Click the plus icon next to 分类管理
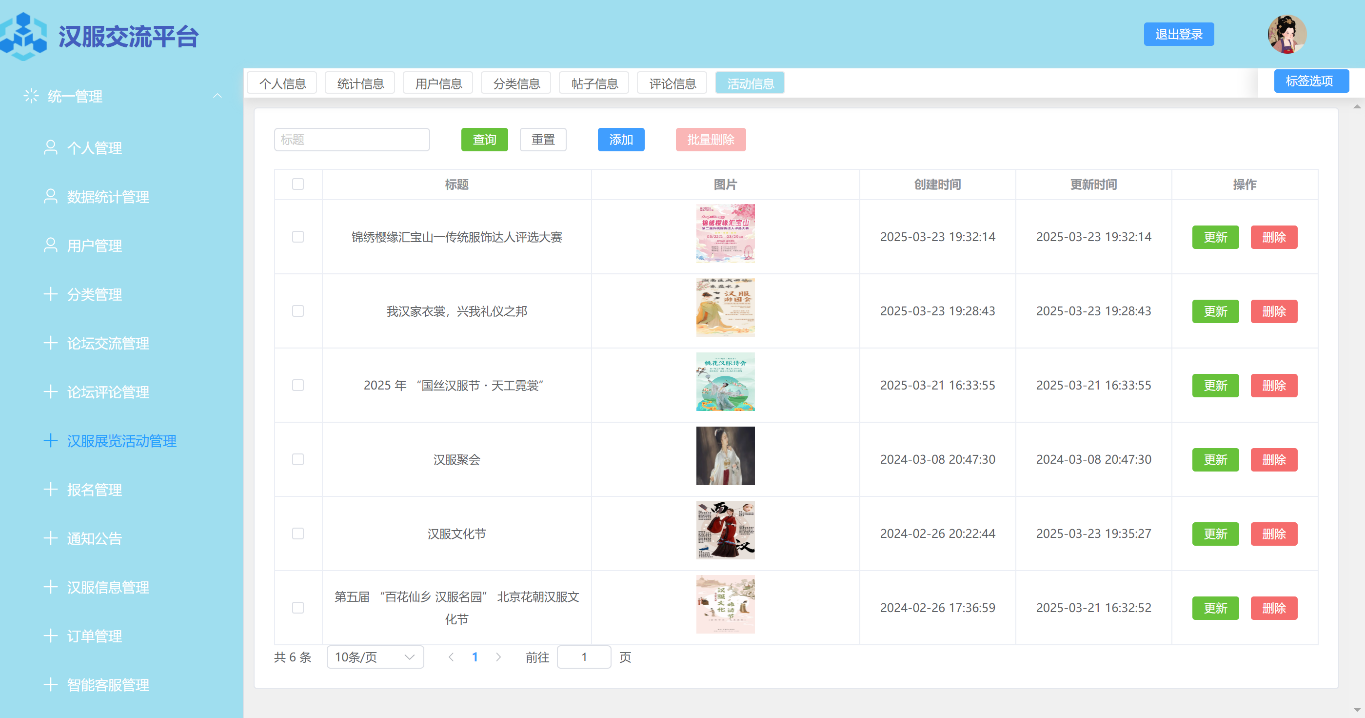The image size is (1365, 718). pyautogui.click(x=50, y=294)
